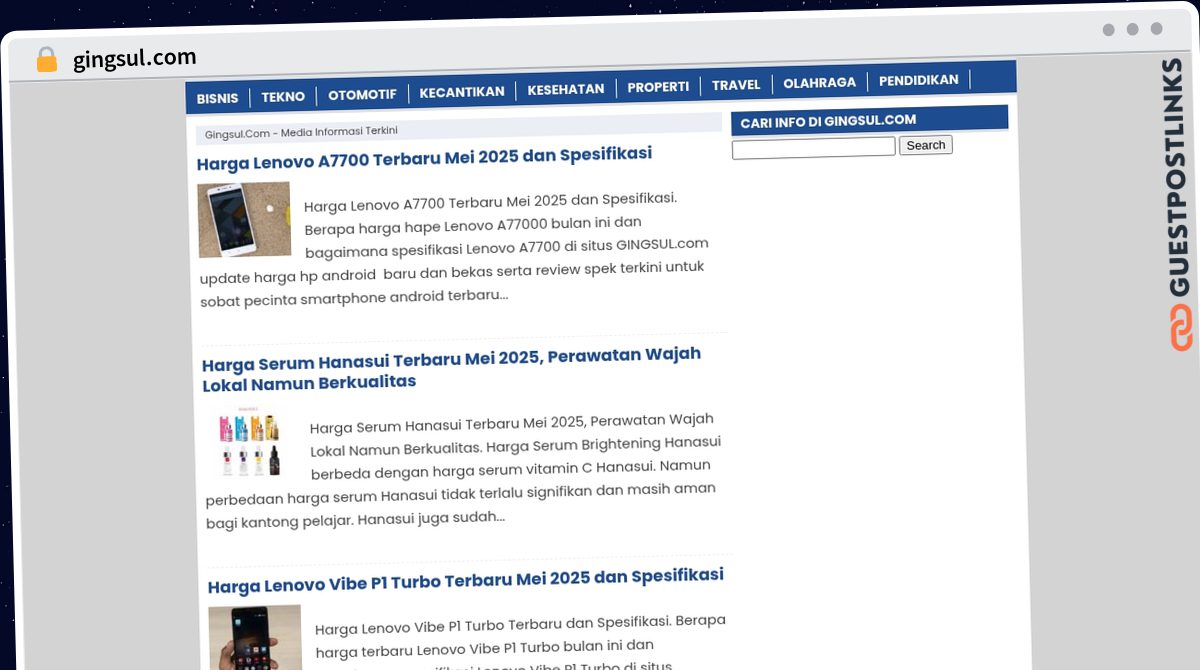Screen dimensions: 1200x670
Task: Open the PROPERTI menu item
Action: click(658, 87)
